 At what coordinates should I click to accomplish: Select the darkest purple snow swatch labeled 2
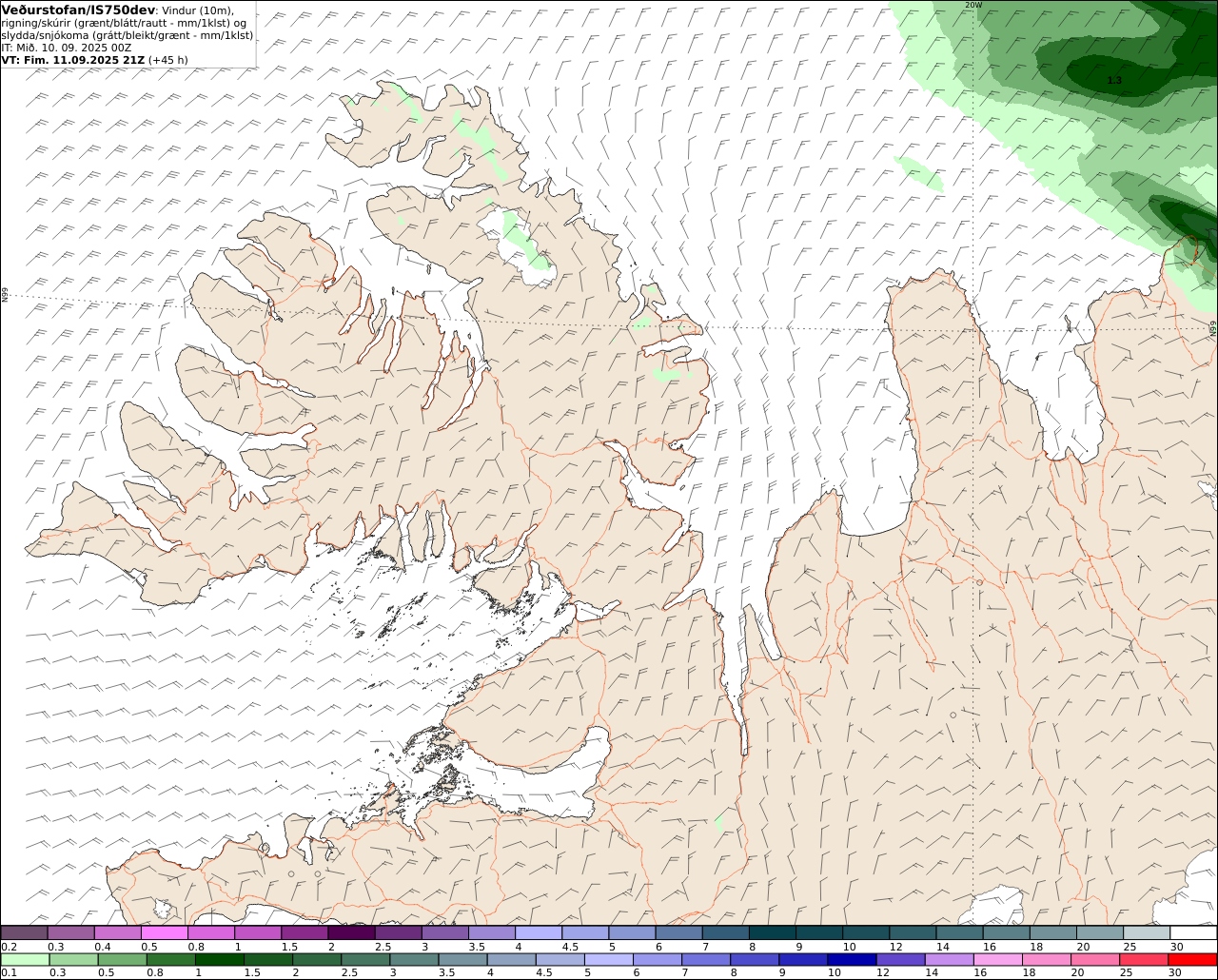(351, 932)
